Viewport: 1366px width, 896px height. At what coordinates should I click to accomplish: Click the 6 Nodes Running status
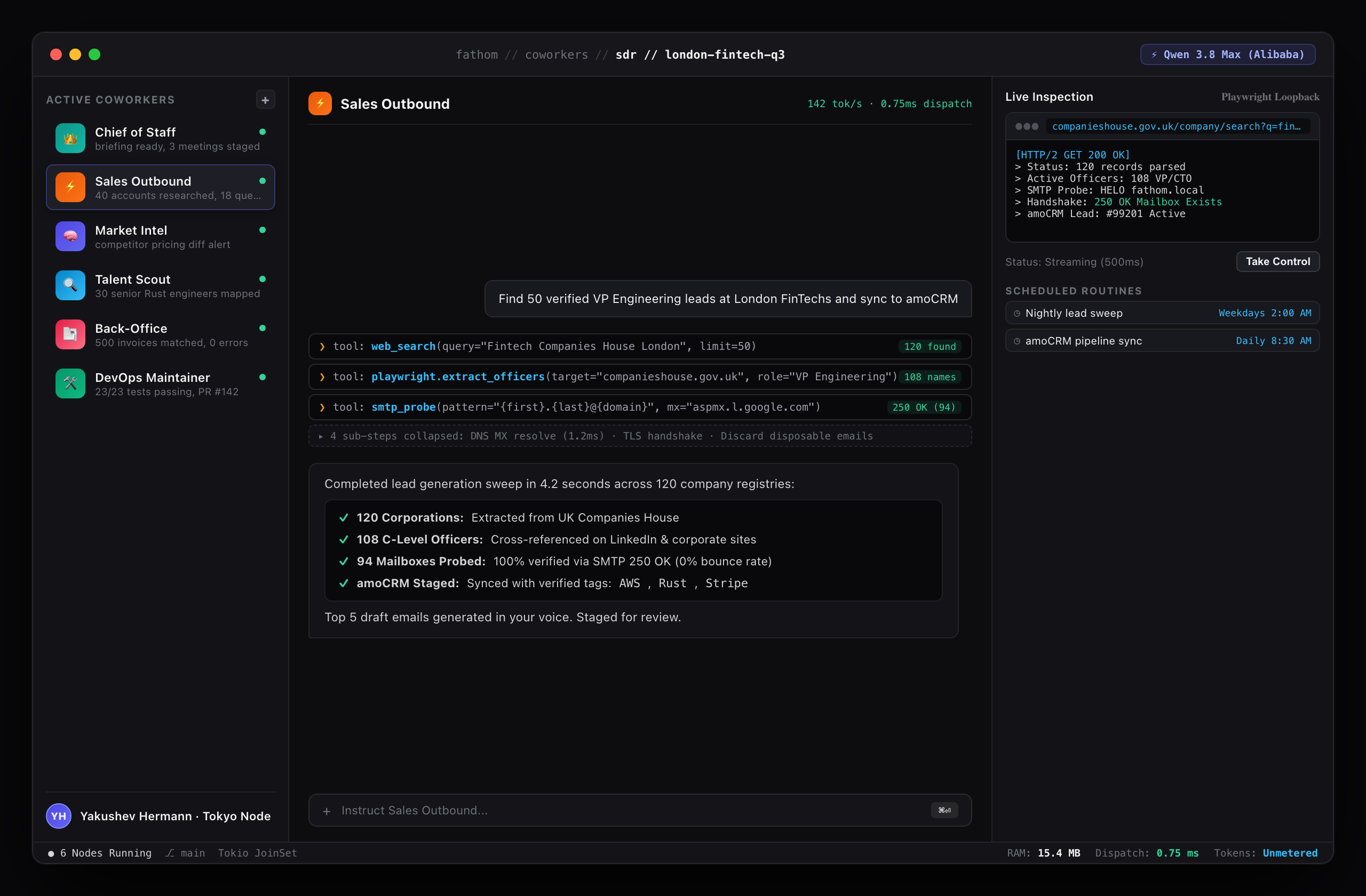click(100, 853)
